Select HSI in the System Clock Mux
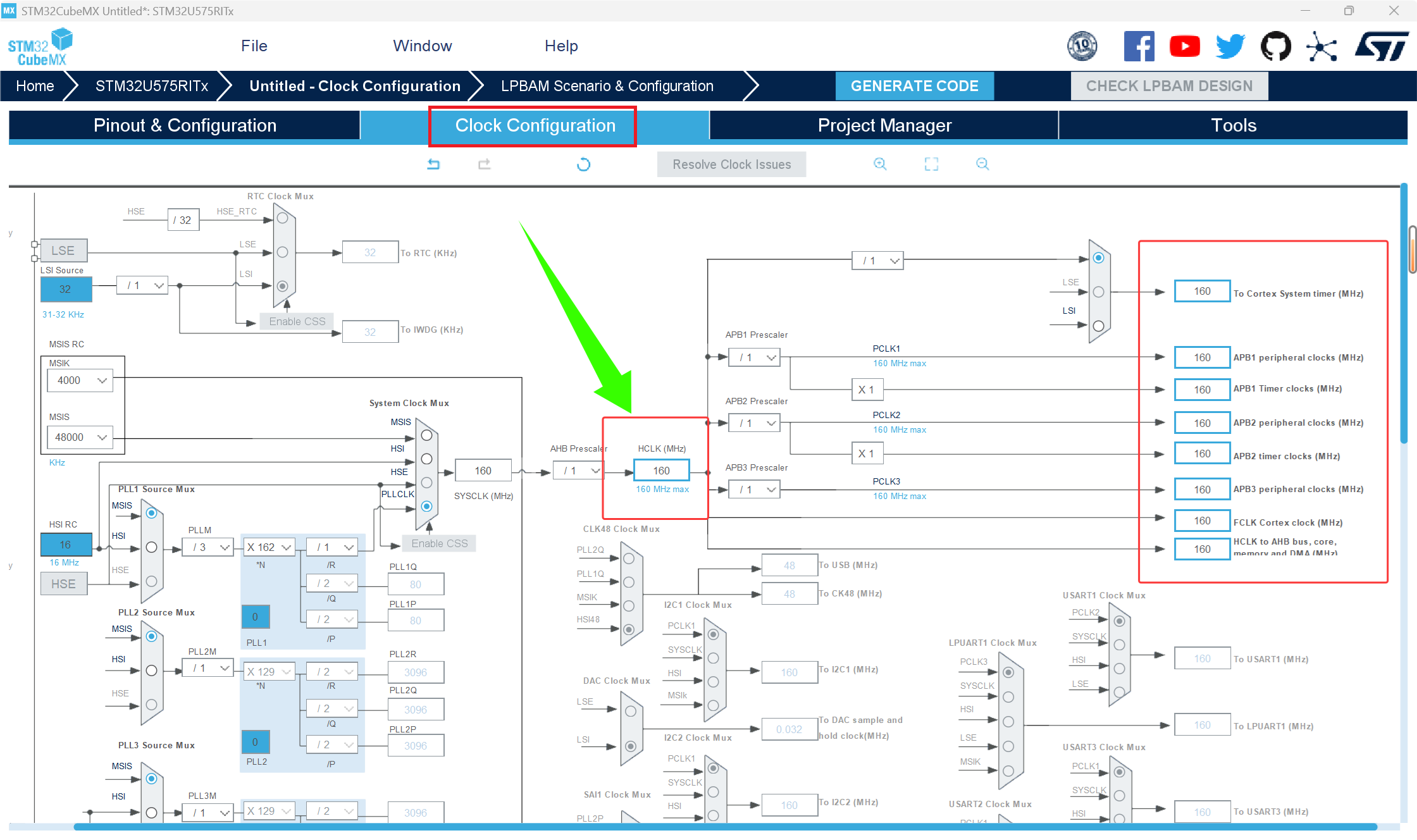 coord(427,459)
